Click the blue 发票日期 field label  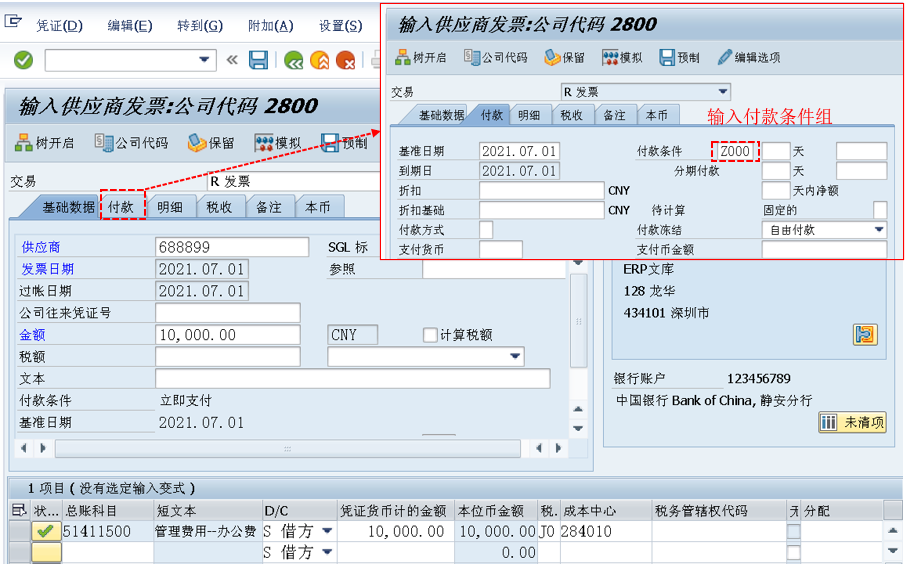coord(47,269)
